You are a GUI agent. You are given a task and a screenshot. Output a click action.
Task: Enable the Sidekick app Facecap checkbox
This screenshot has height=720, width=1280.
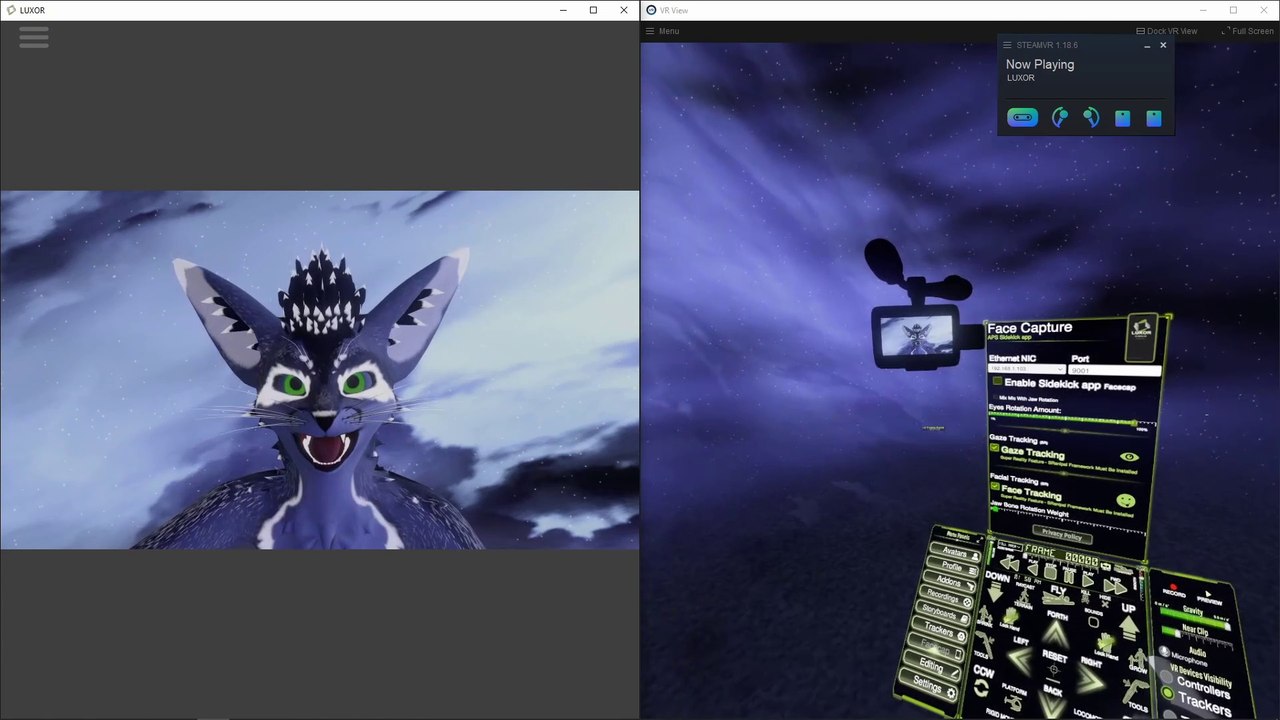click(997, 382)
